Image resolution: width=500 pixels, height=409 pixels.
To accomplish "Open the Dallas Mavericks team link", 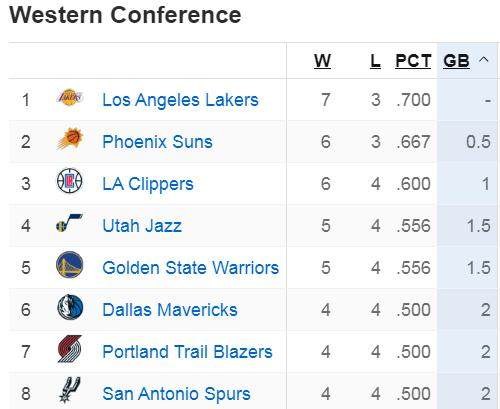I will point(170,310).
